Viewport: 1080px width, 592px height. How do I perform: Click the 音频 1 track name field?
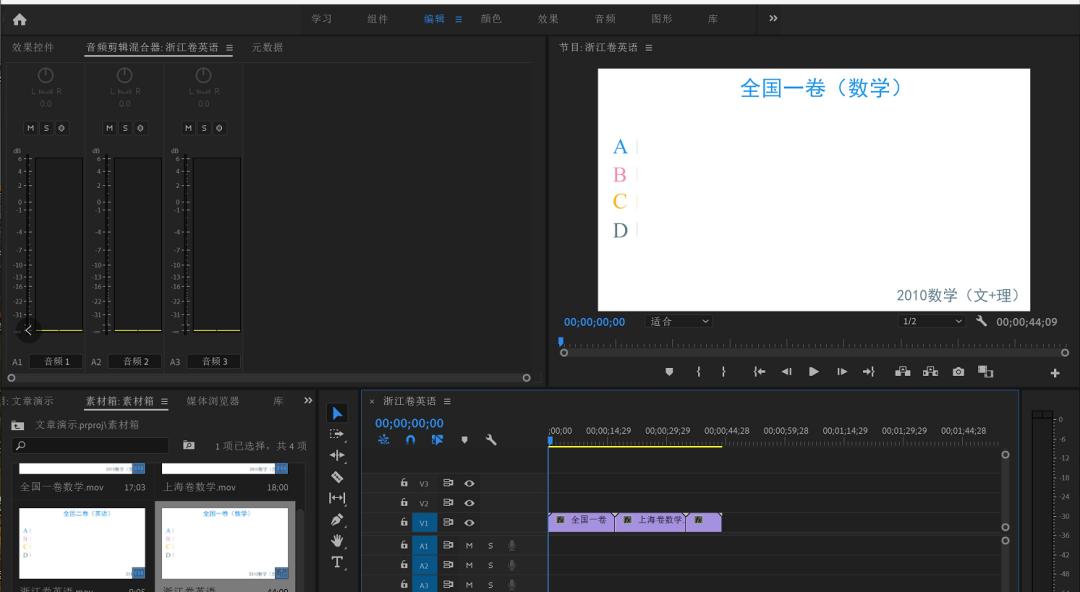click(54, 361)
